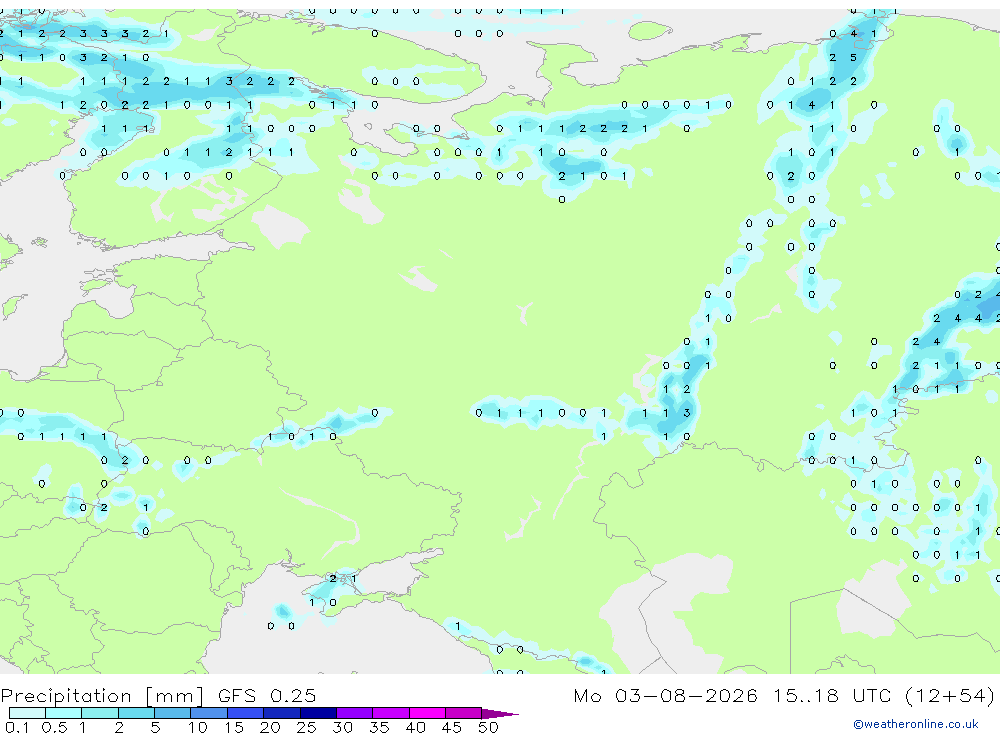The image size is (1000, 733).
Task: Click the '25' legend scale label
Action: coord(306,727)
